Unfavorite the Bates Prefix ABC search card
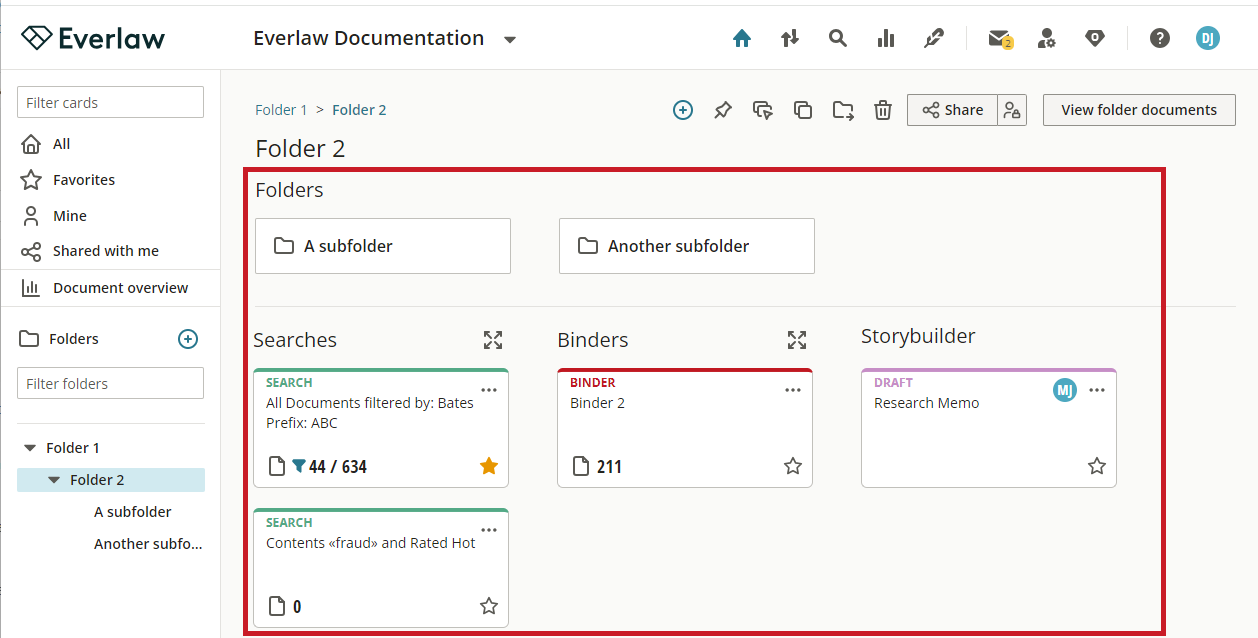 pyautogui.click(x=489, y=466)
